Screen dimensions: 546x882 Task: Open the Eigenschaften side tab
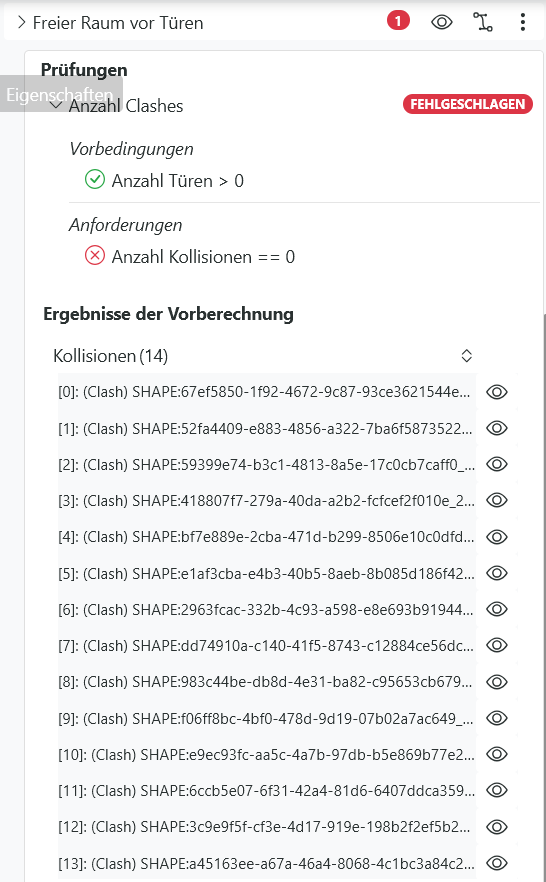61,94
